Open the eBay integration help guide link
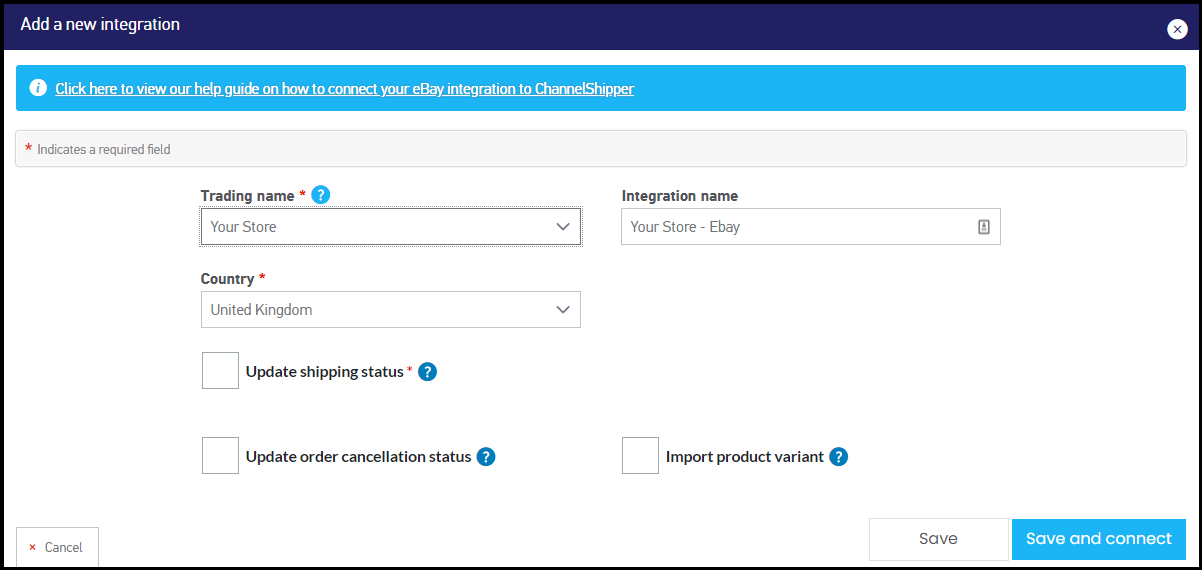Viewport: 1202px width, 570px height. tap(345, 89)
